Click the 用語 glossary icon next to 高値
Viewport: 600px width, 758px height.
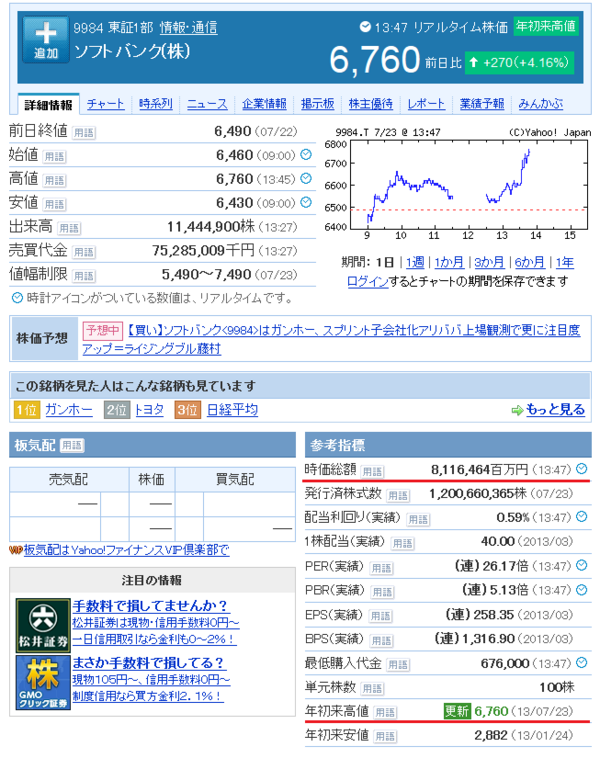click(55, 181)
